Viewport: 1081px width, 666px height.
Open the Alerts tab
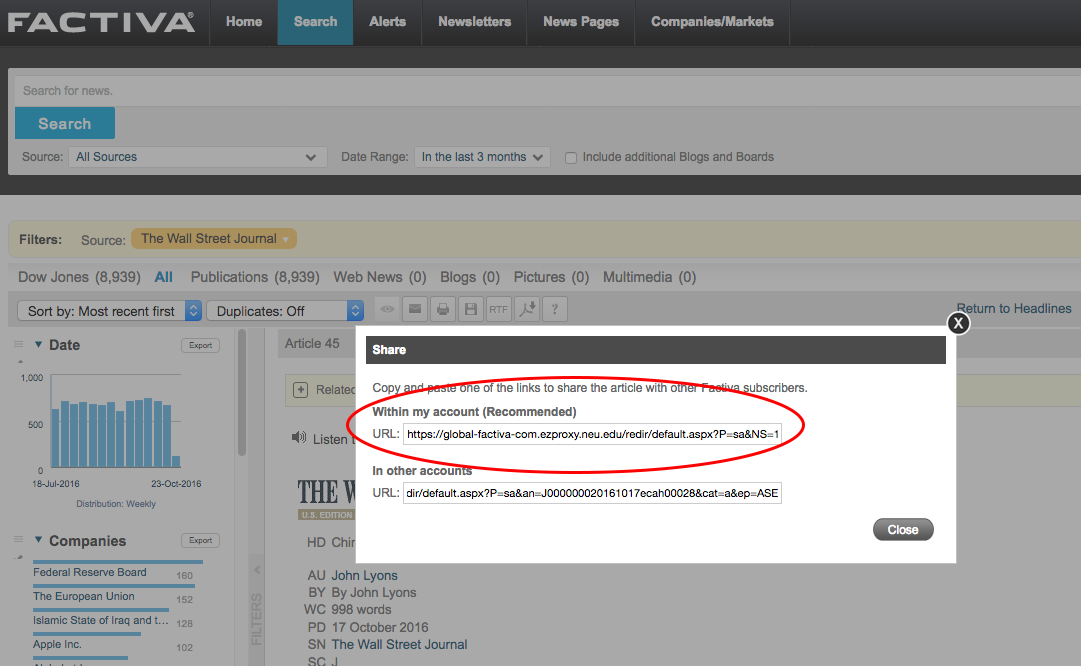387,22
